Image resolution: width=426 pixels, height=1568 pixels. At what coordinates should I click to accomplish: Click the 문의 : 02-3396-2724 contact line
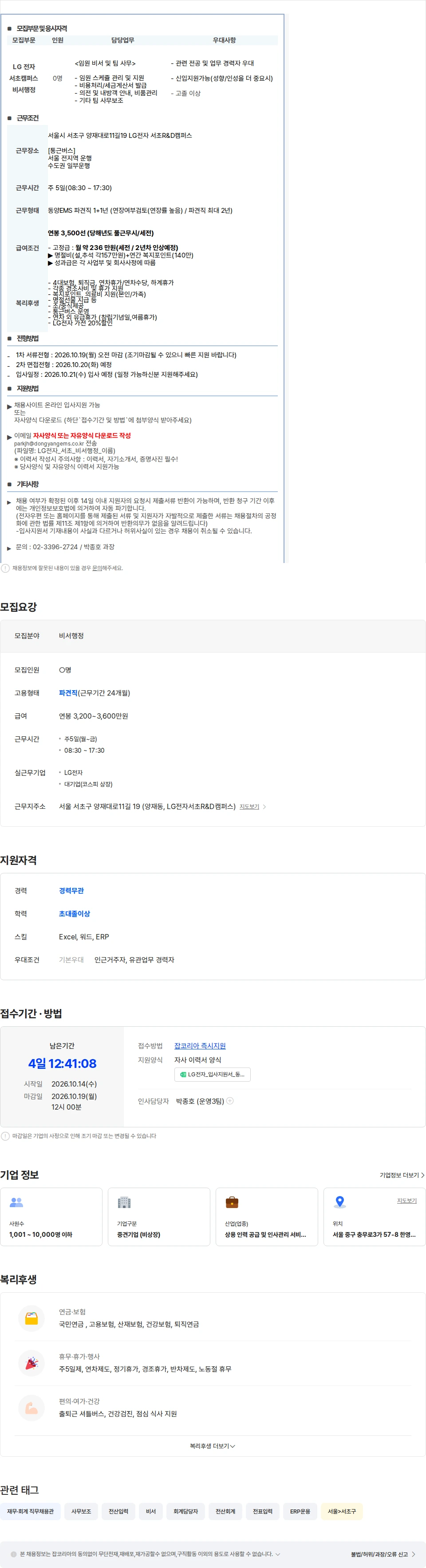[65, 547]
